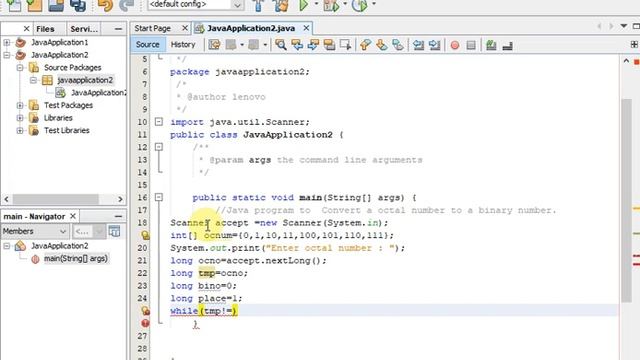640x360 pixels.
Task: Close the Navigator panel tab
Action: 73,216
